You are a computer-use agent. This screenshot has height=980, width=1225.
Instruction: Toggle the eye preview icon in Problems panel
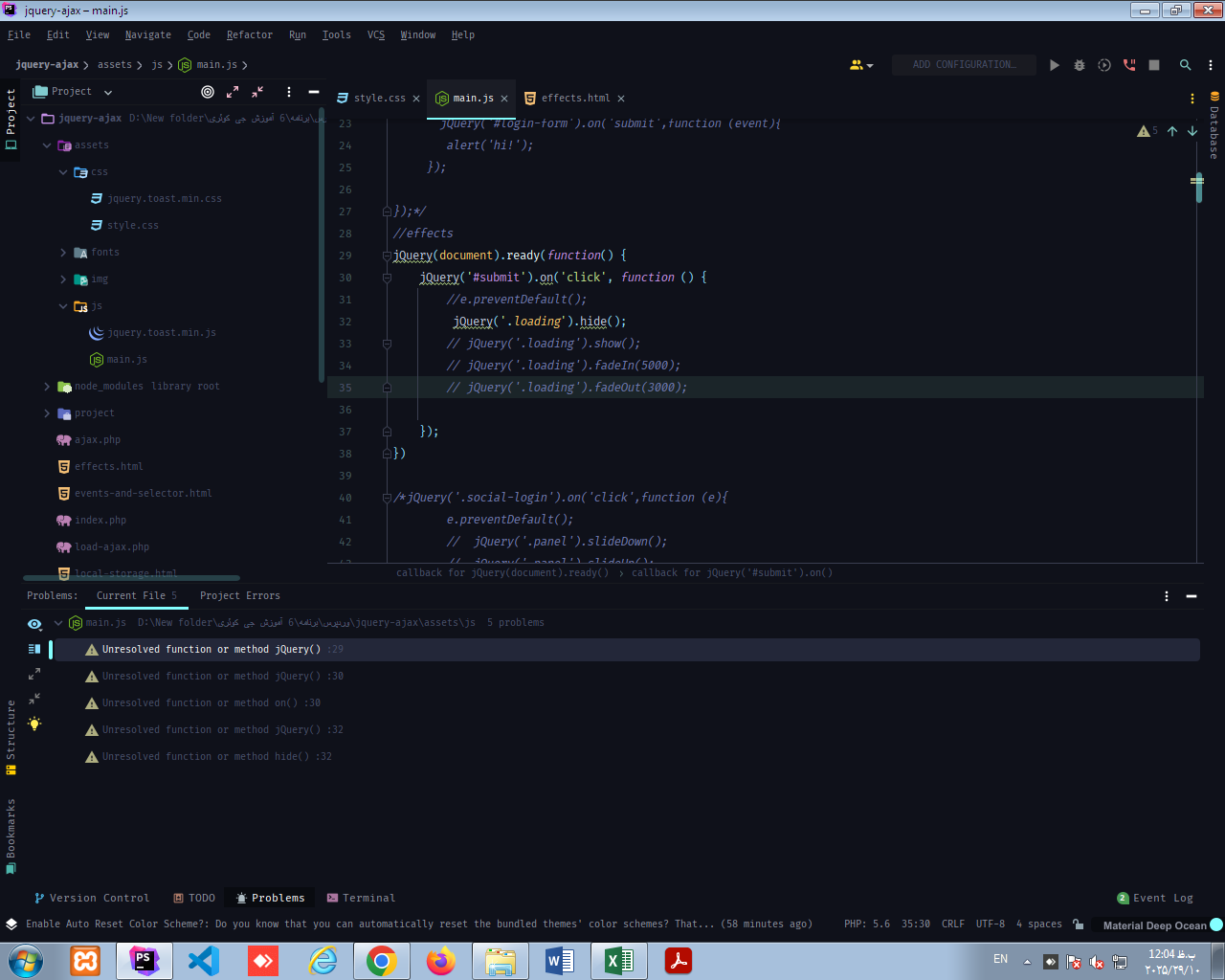click(34, 624)
